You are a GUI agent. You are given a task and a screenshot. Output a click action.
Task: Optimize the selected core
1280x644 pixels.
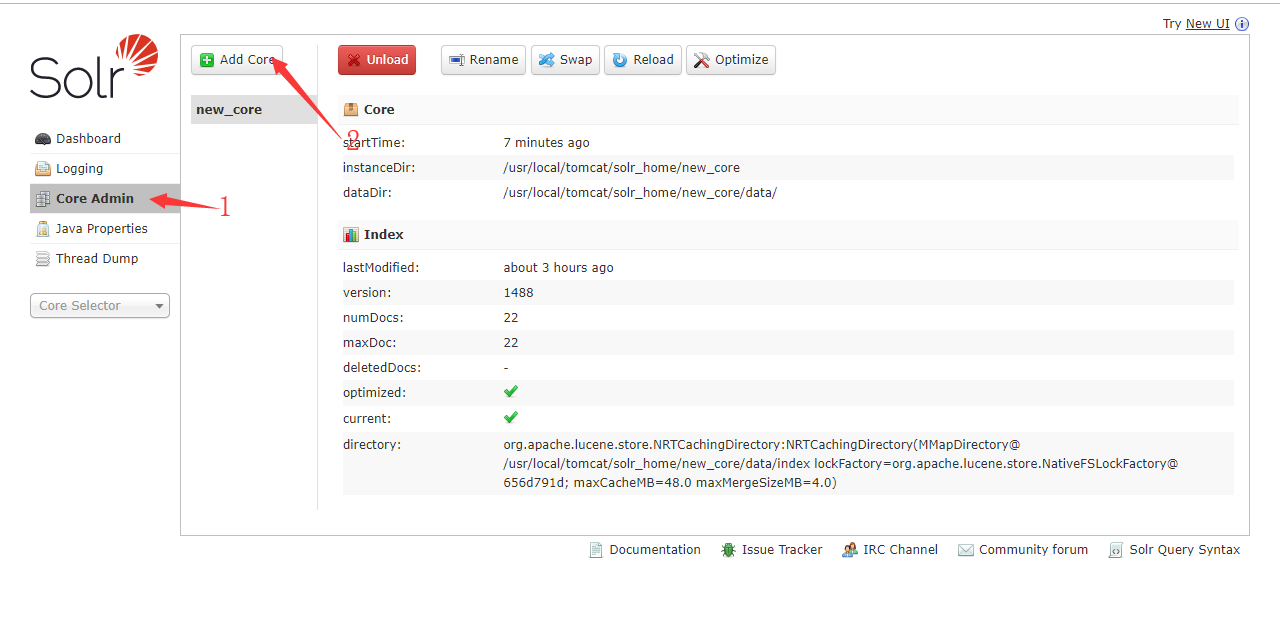coord(731,60)
